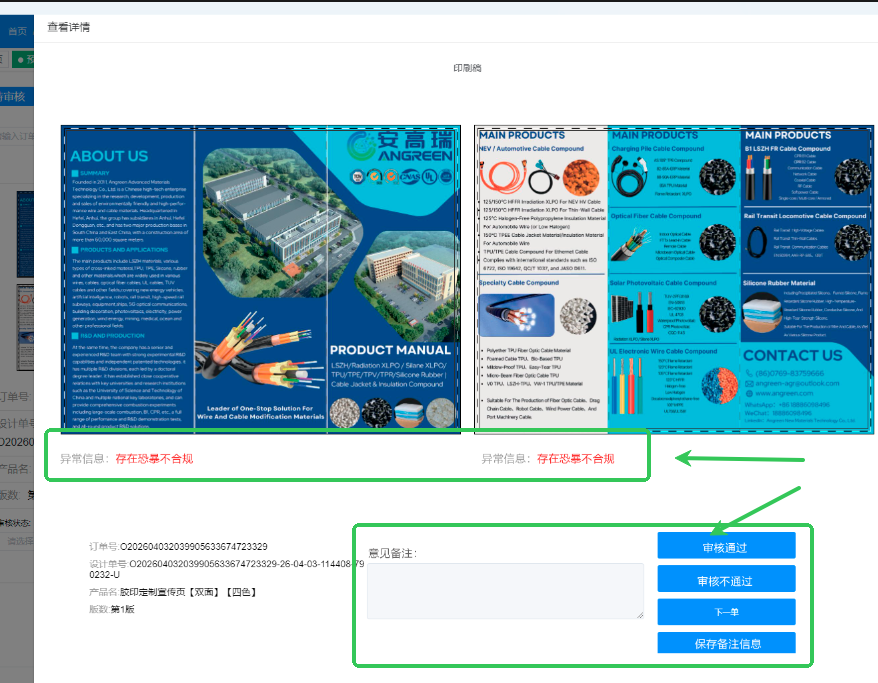Select right 存在恐暴不合规 anomaly message
Screen dimensions: 878x683
576,459
